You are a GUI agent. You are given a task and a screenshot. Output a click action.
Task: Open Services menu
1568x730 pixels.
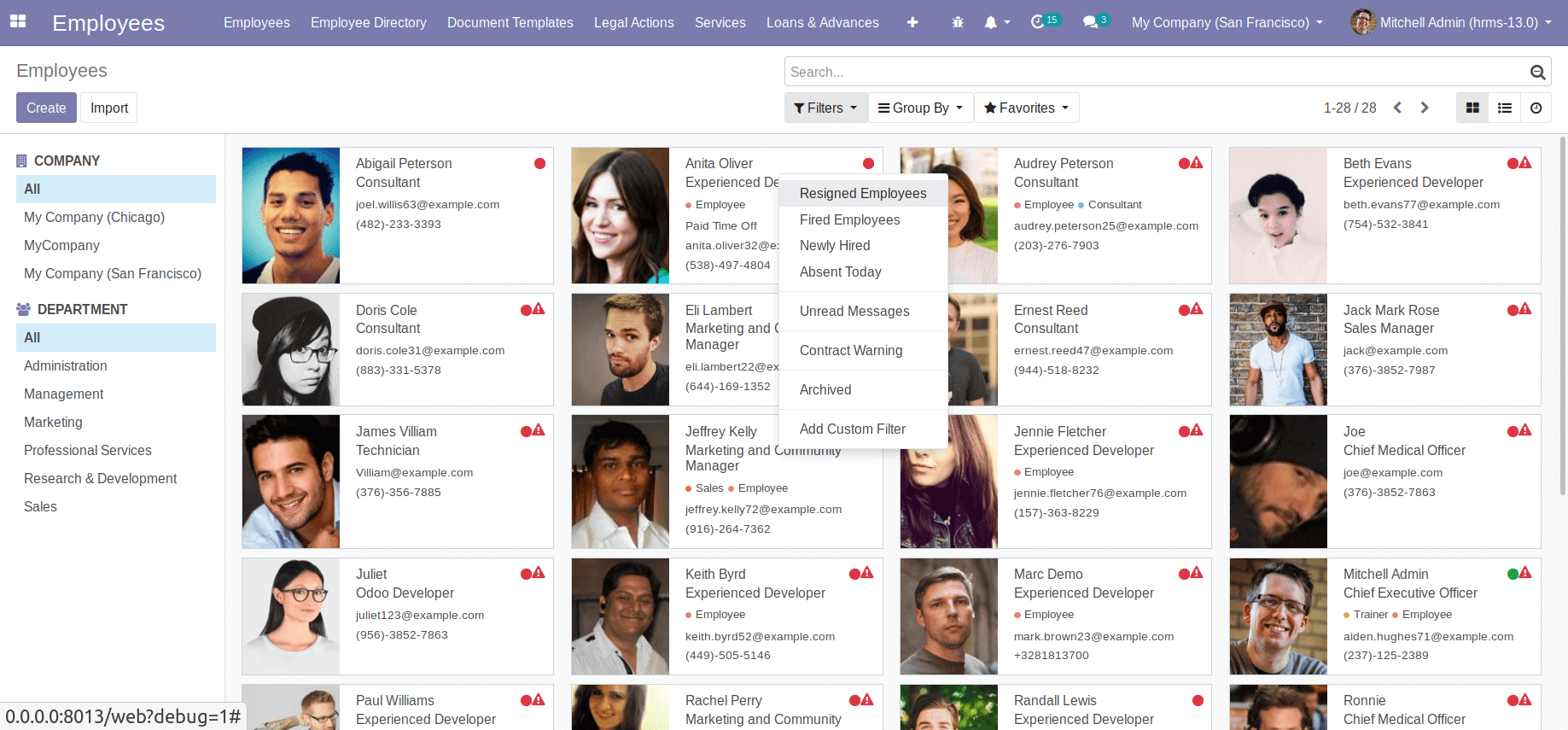coord(720,22)
